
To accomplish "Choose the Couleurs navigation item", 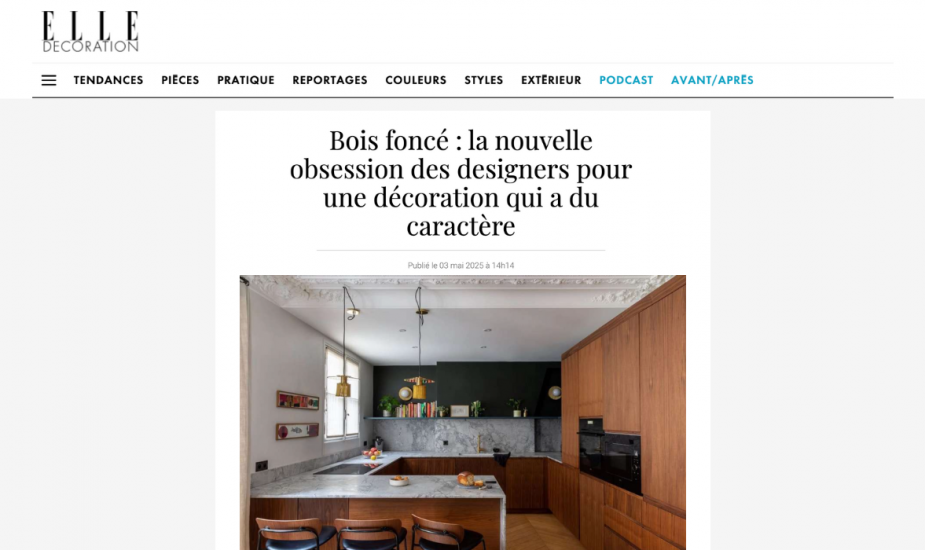I will tap(416, 80).
